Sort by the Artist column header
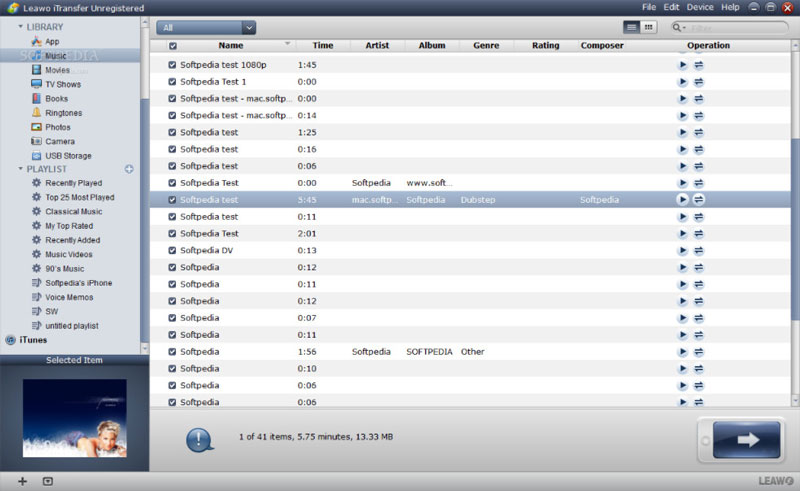 pyautogui.click(x=377, y=45)
